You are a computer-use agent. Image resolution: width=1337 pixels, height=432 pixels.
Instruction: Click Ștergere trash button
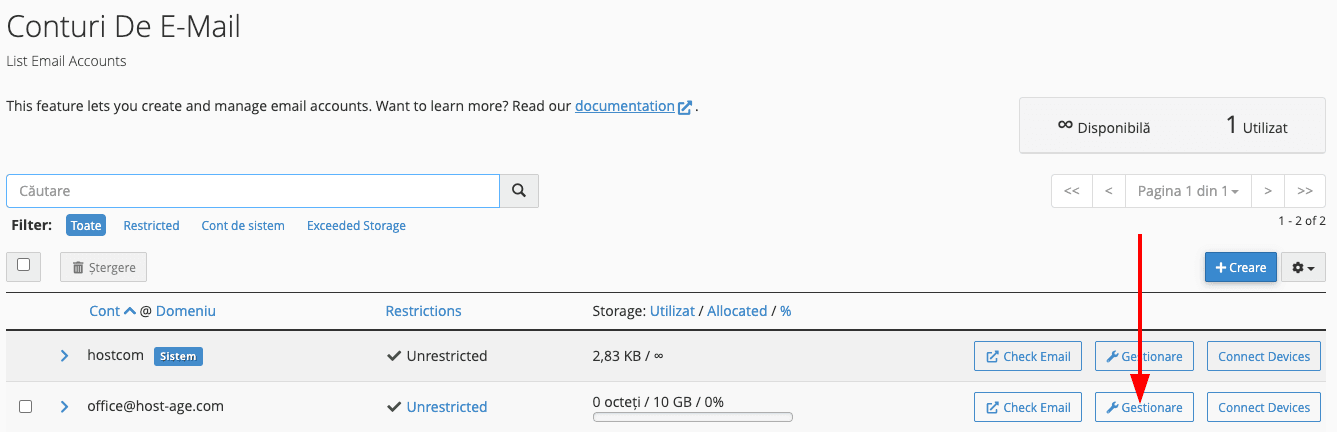coord(104,267)
